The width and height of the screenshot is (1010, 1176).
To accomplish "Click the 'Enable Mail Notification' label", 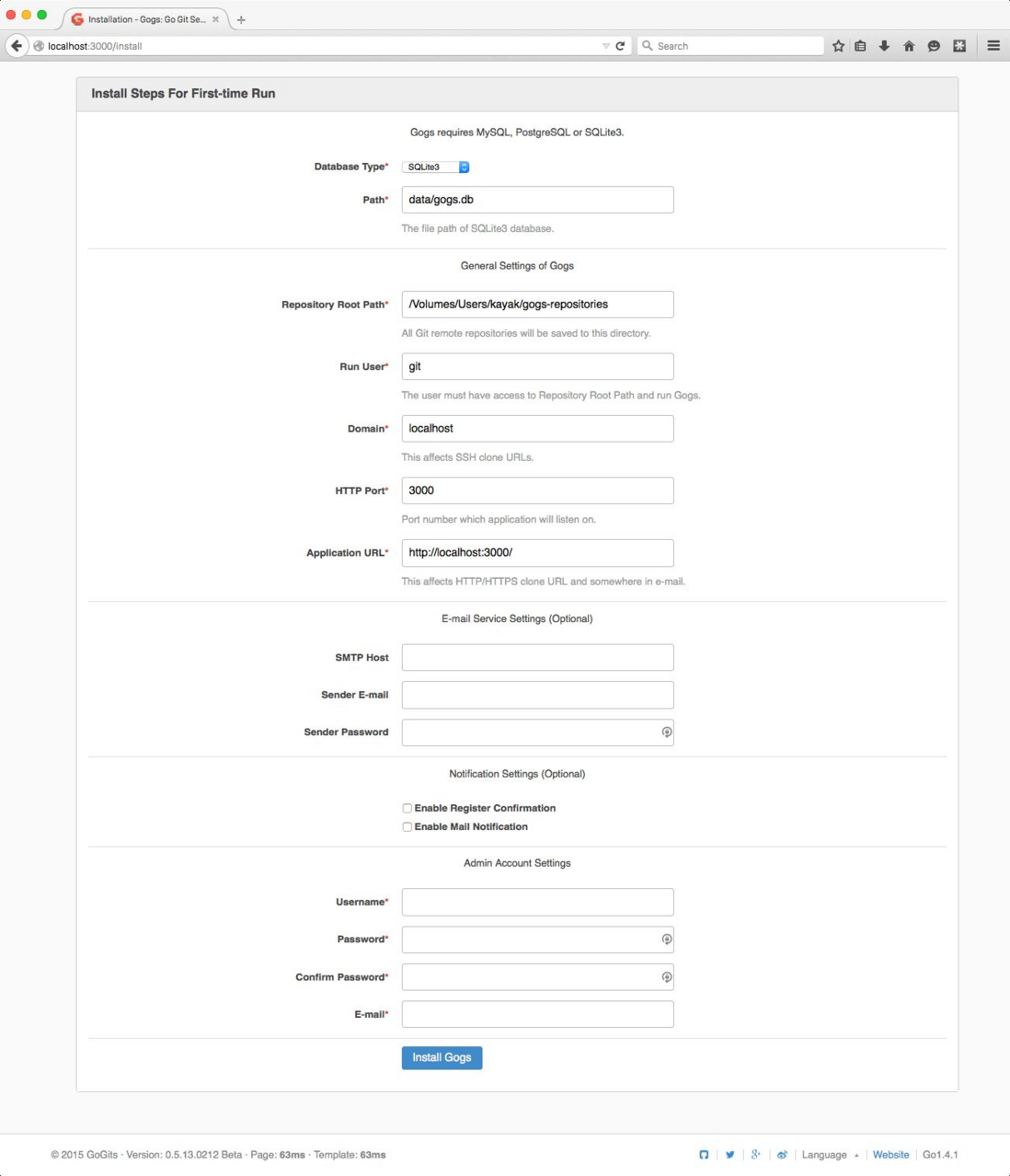I will pyautogui.click(x=471, y=826).
